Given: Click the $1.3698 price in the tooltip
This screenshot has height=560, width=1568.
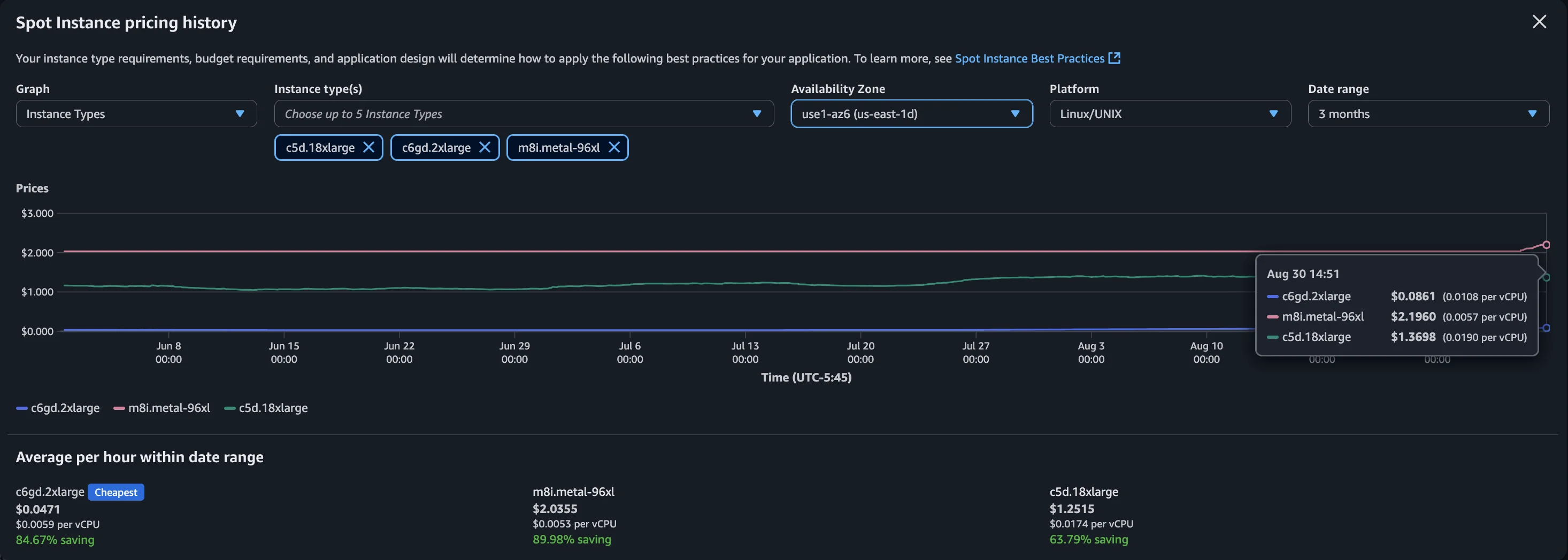Looking at the screenshot, I should 1413,336.
